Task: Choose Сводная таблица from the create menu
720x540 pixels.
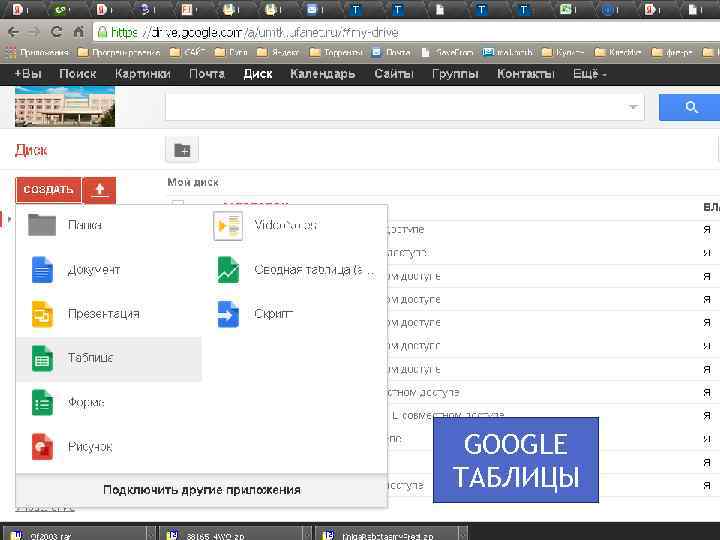Action: (x=294, y=270)
